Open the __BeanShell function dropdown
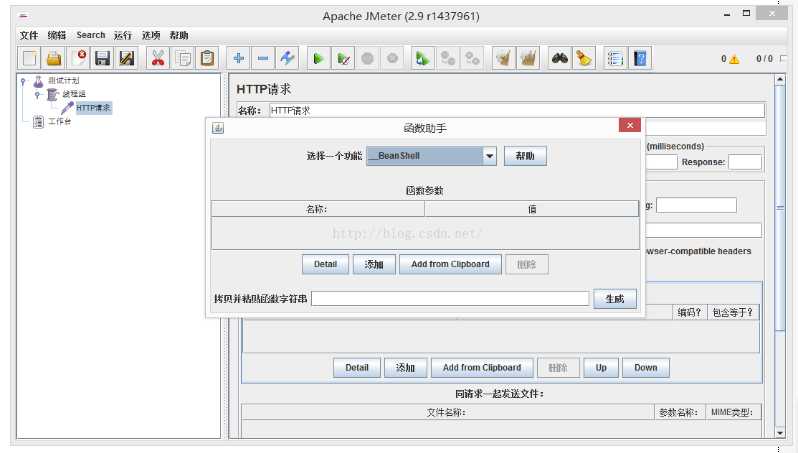 coord(489,156)
